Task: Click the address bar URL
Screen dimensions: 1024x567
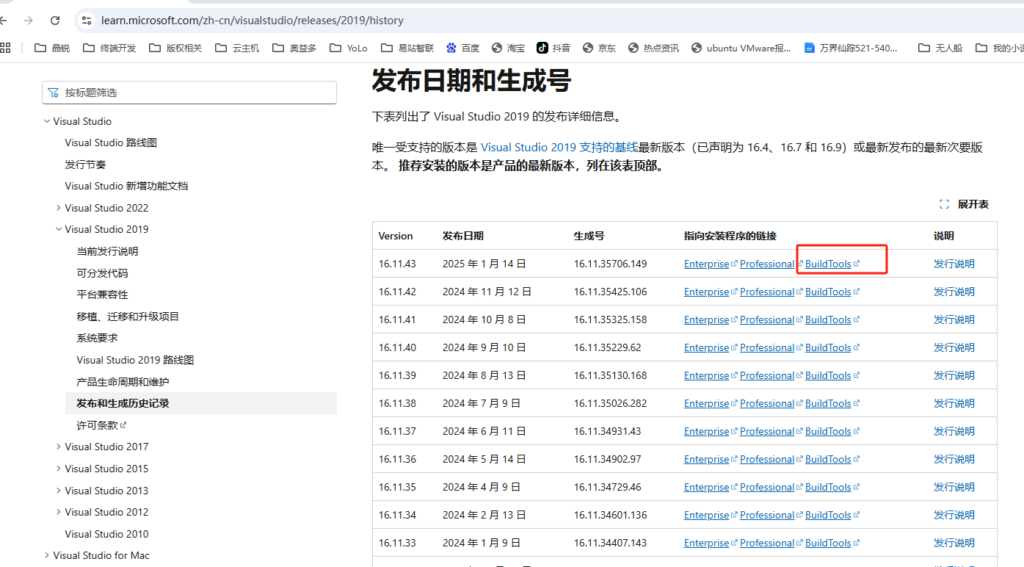Action: (252, 20)
